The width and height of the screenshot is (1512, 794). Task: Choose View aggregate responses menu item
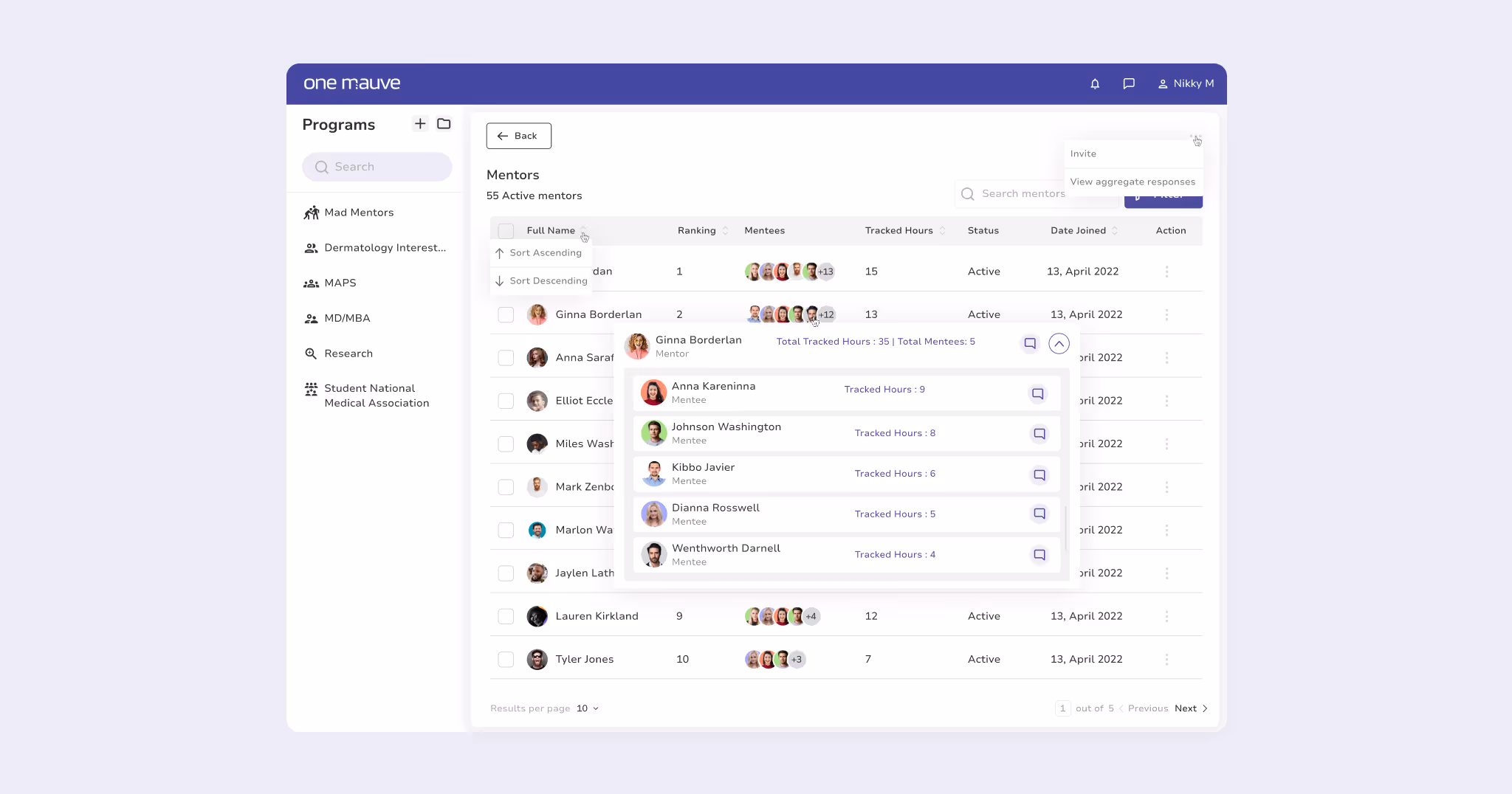click(x=1133, y=182)
